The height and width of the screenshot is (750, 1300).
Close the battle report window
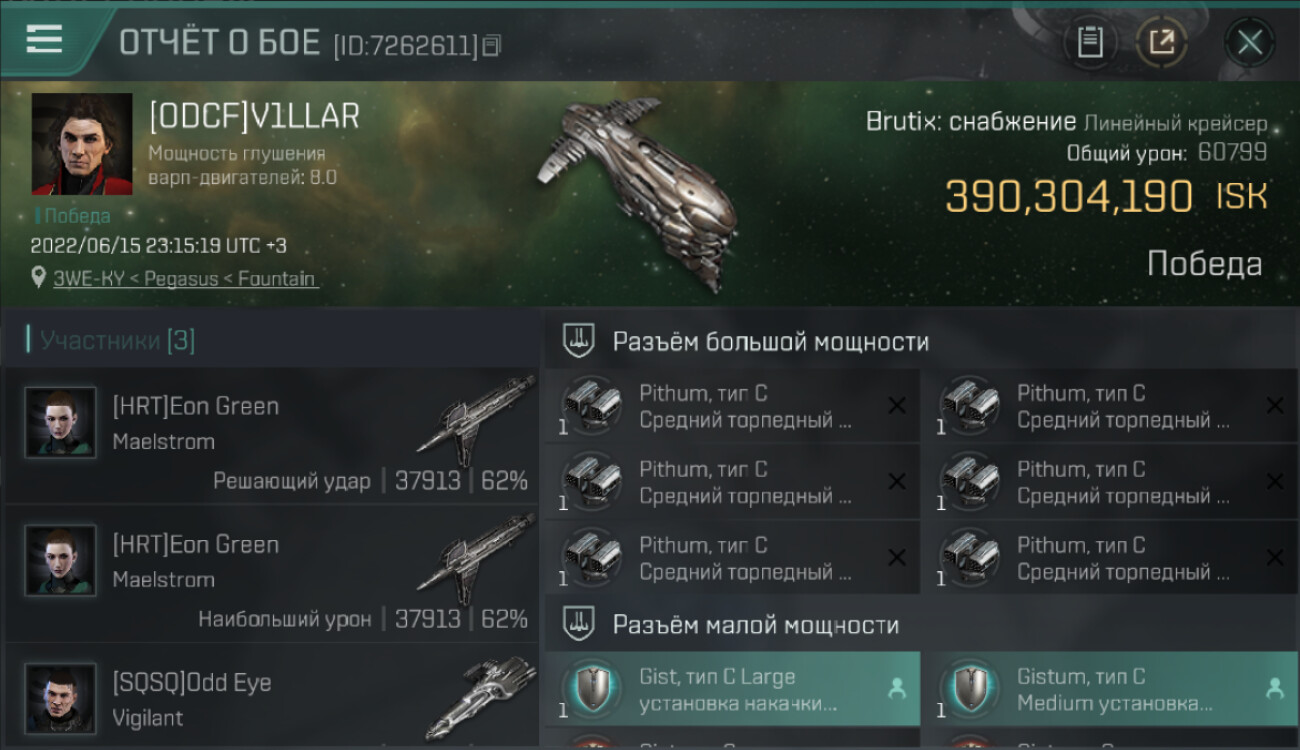(1250, 42)
